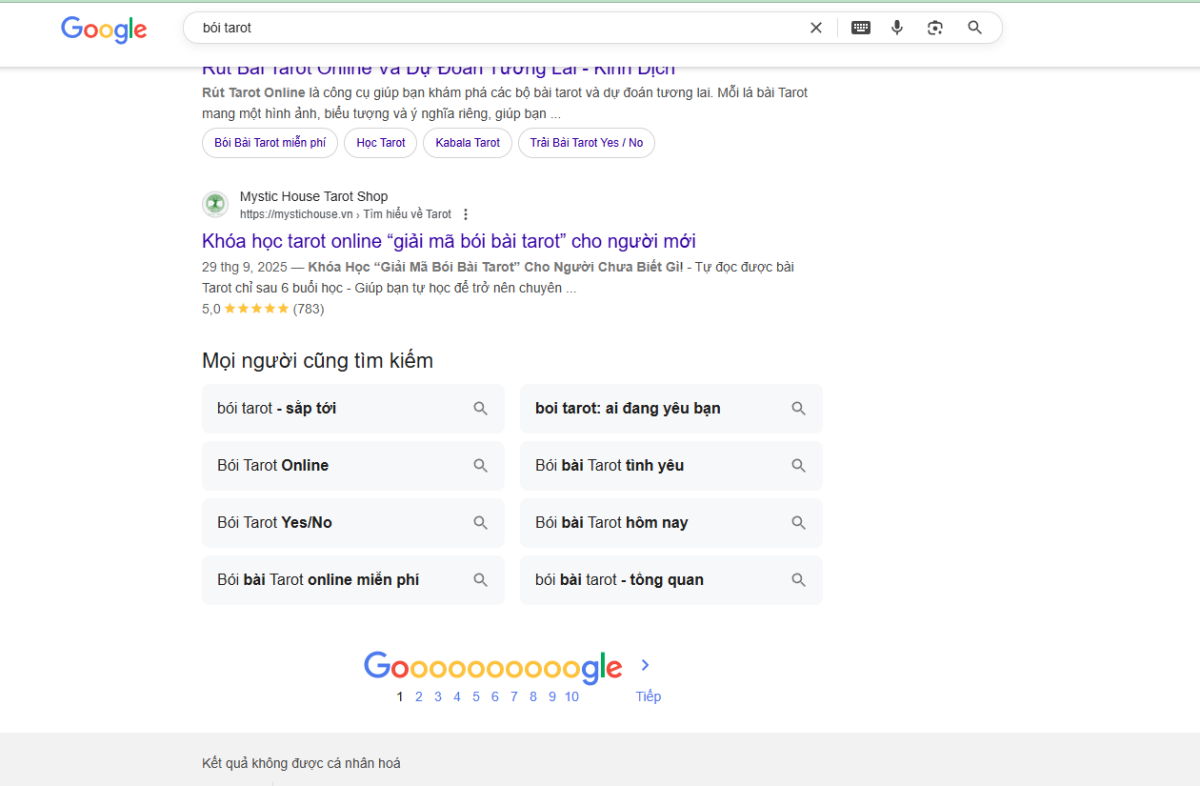Click the magnifier search submit icon
Screen dimensions: 1200x786
coord(975,28)
